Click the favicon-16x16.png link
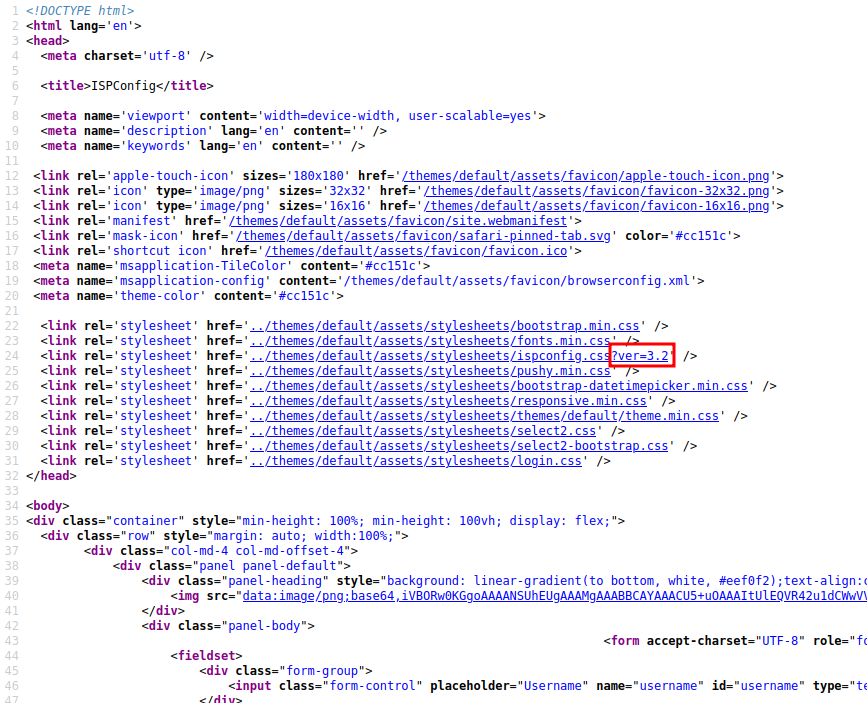 (596, 206)
